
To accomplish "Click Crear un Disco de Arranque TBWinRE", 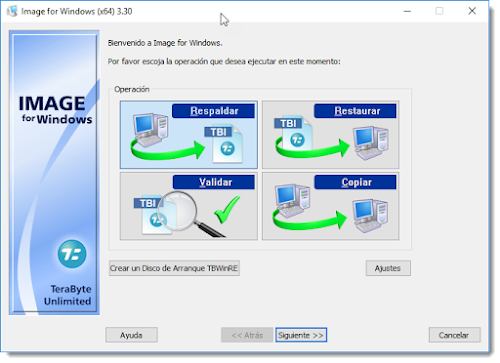I will click(174, 268).
